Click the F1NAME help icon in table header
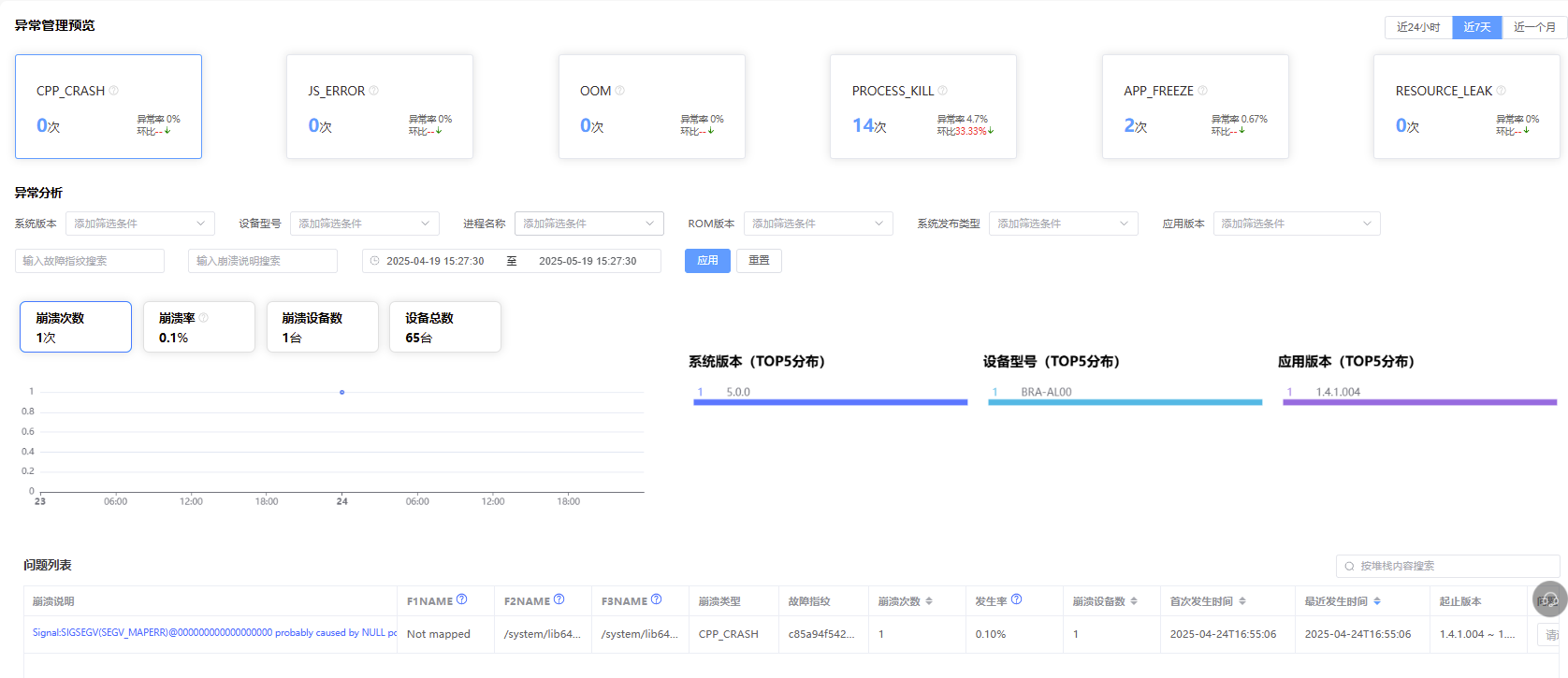1568x678 pixels. [462, 600]
